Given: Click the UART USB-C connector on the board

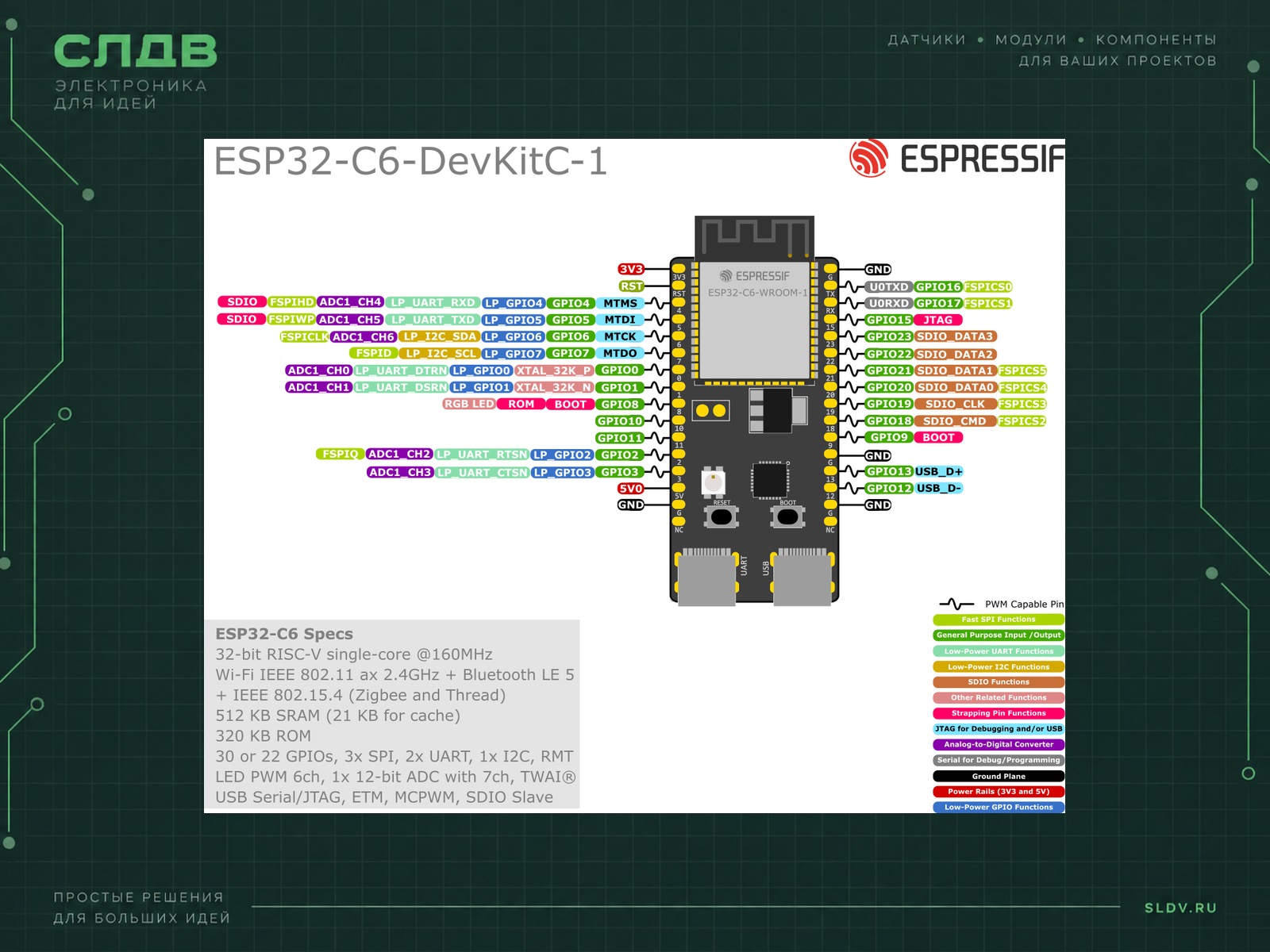Looking at the screenshot, I should (706, 576).
